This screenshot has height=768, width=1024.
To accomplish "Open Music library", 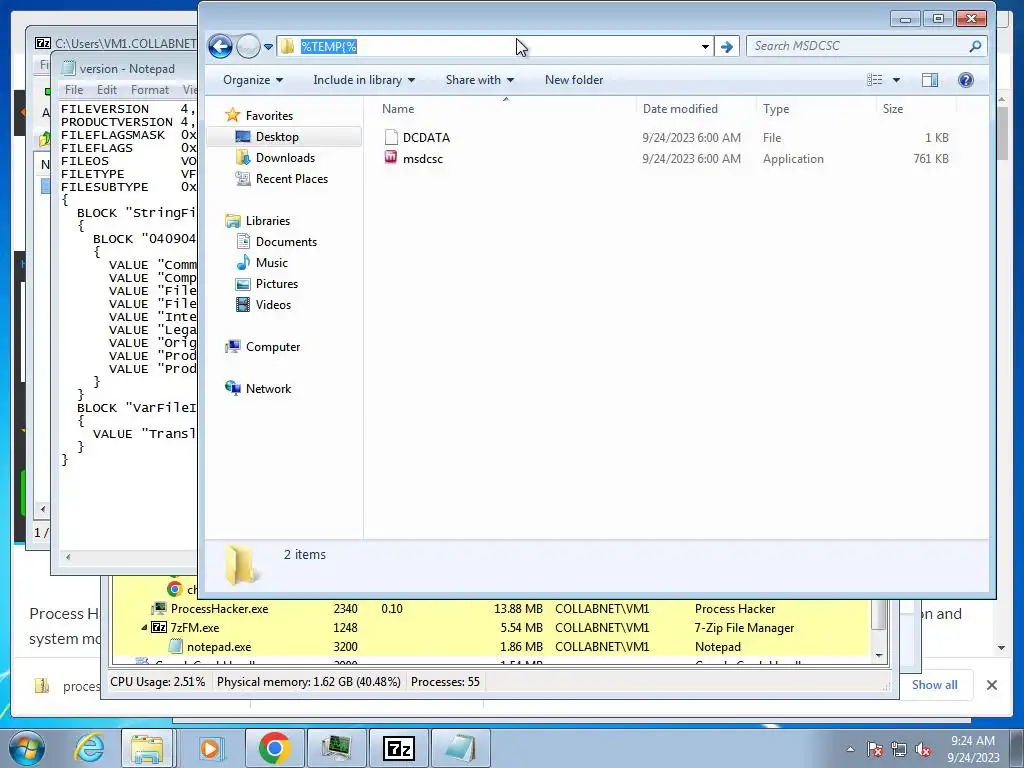I will (272, 263).
